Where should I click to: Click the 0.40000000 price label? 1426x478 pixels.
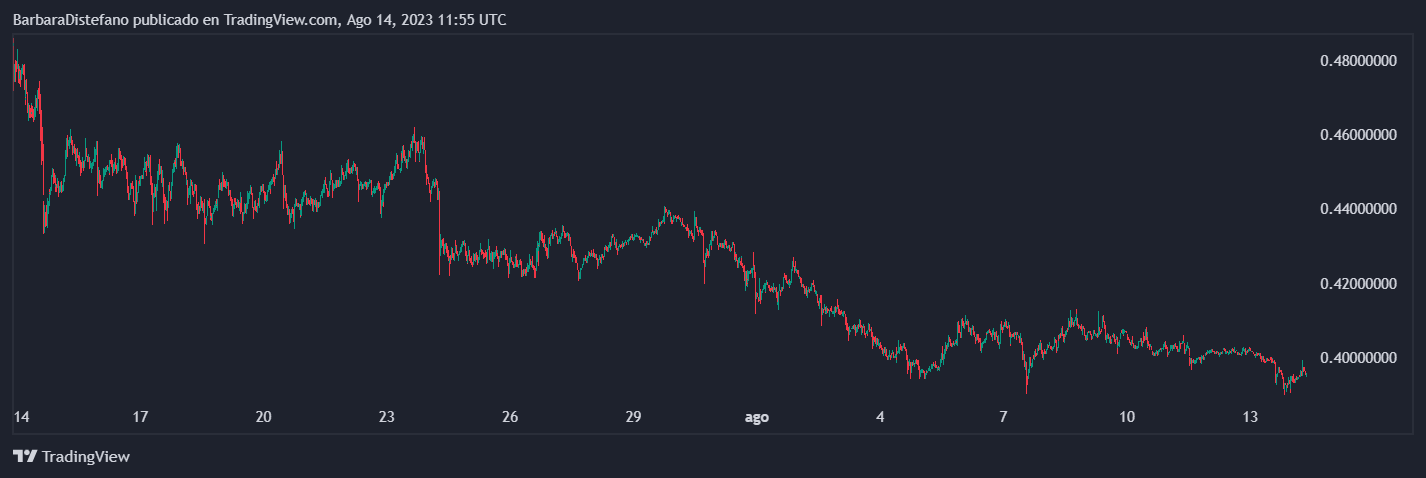[x=1357, y=358]
